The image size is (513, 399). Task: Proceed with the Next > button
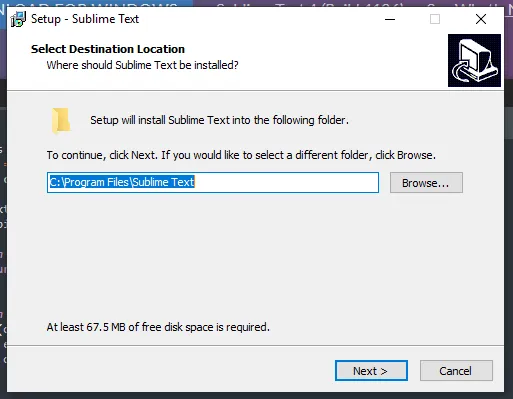[371, 370]
